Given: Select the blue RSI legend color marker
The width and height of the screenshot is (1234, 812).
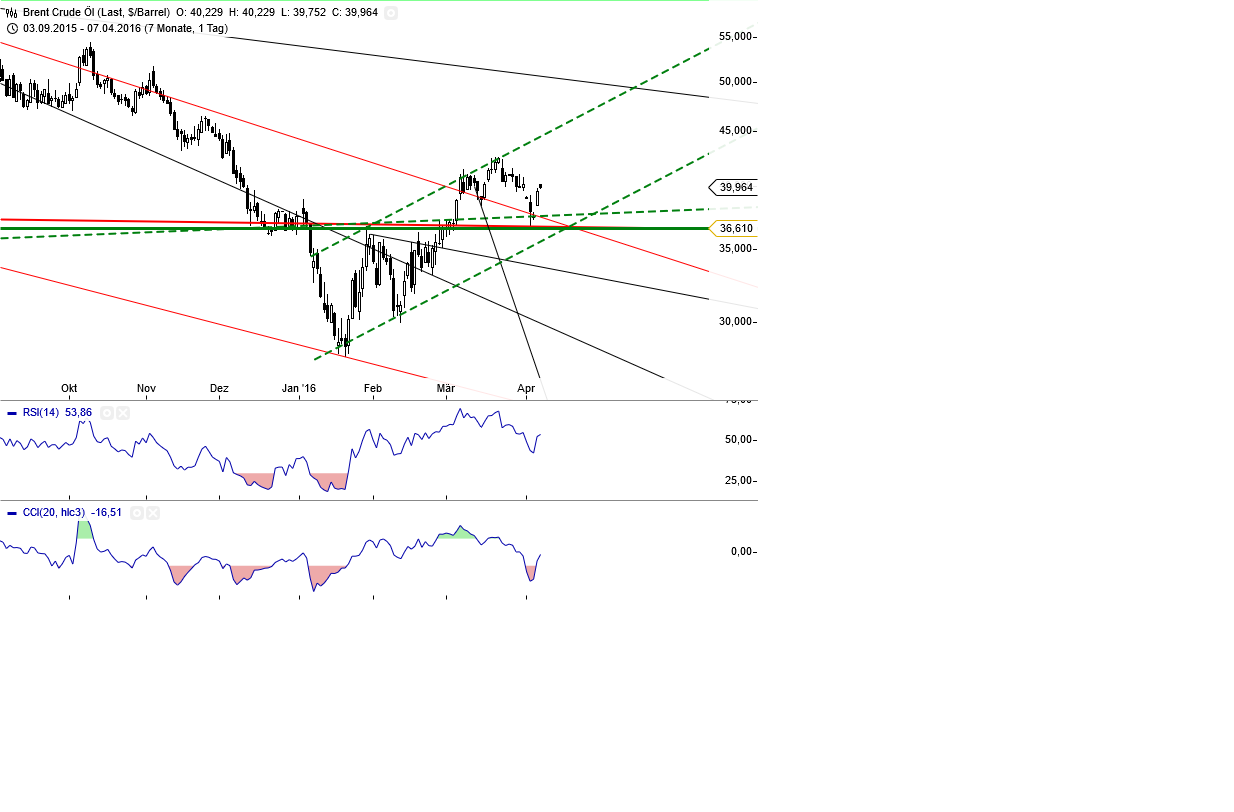Looking at the screenshot, I should (12, 412).
